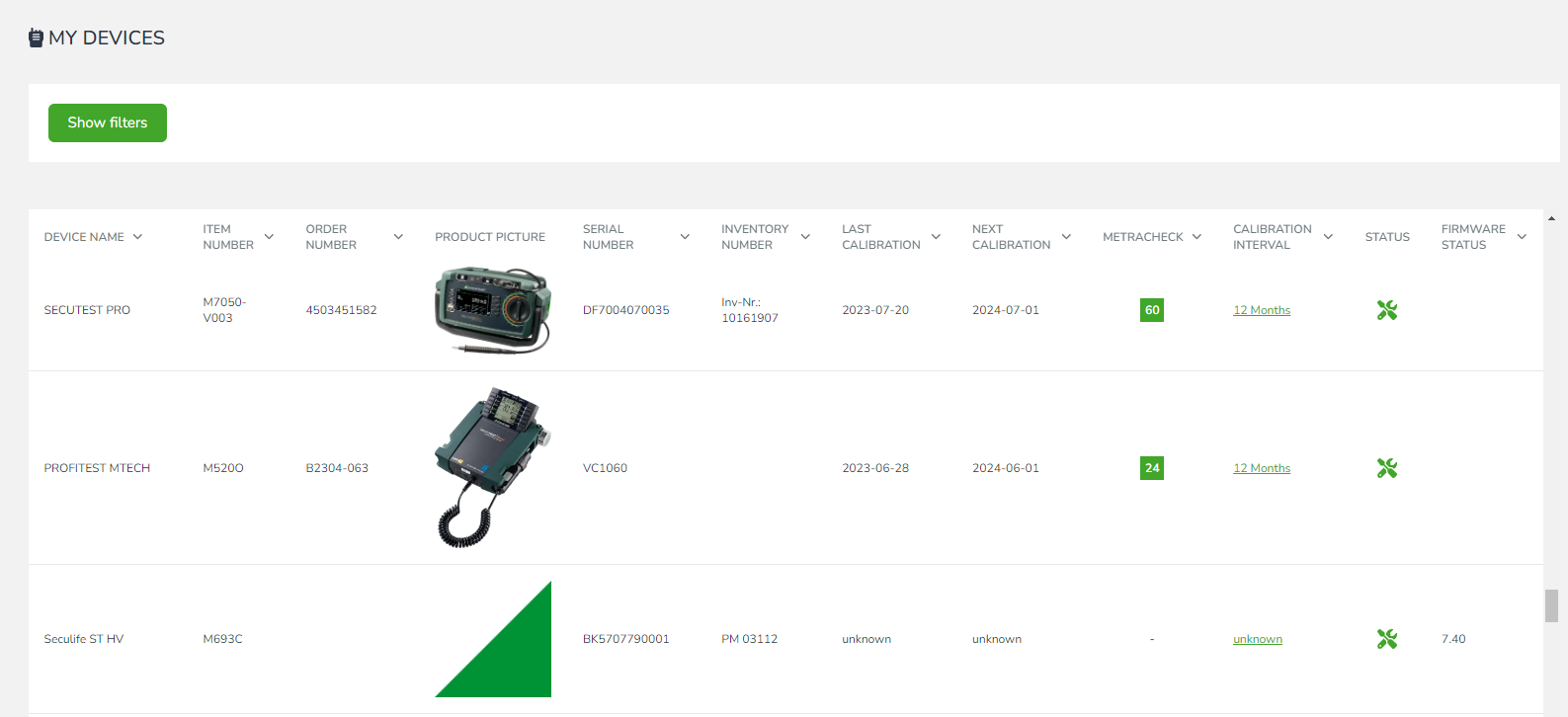1568x717 pixels.
Task: Expand the Metracheck column chevron
Action: [1197, 237]
